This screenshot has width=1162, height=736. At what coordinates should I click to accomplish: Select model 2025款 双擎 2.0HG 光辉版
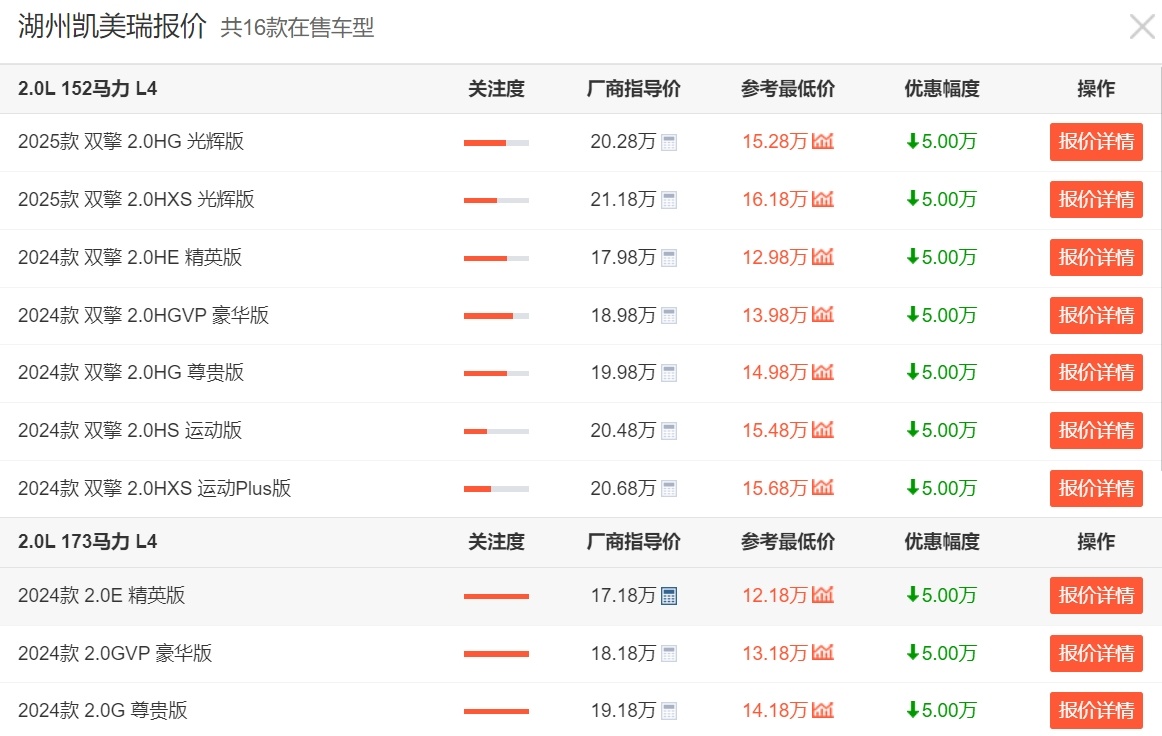click(131, 142)
